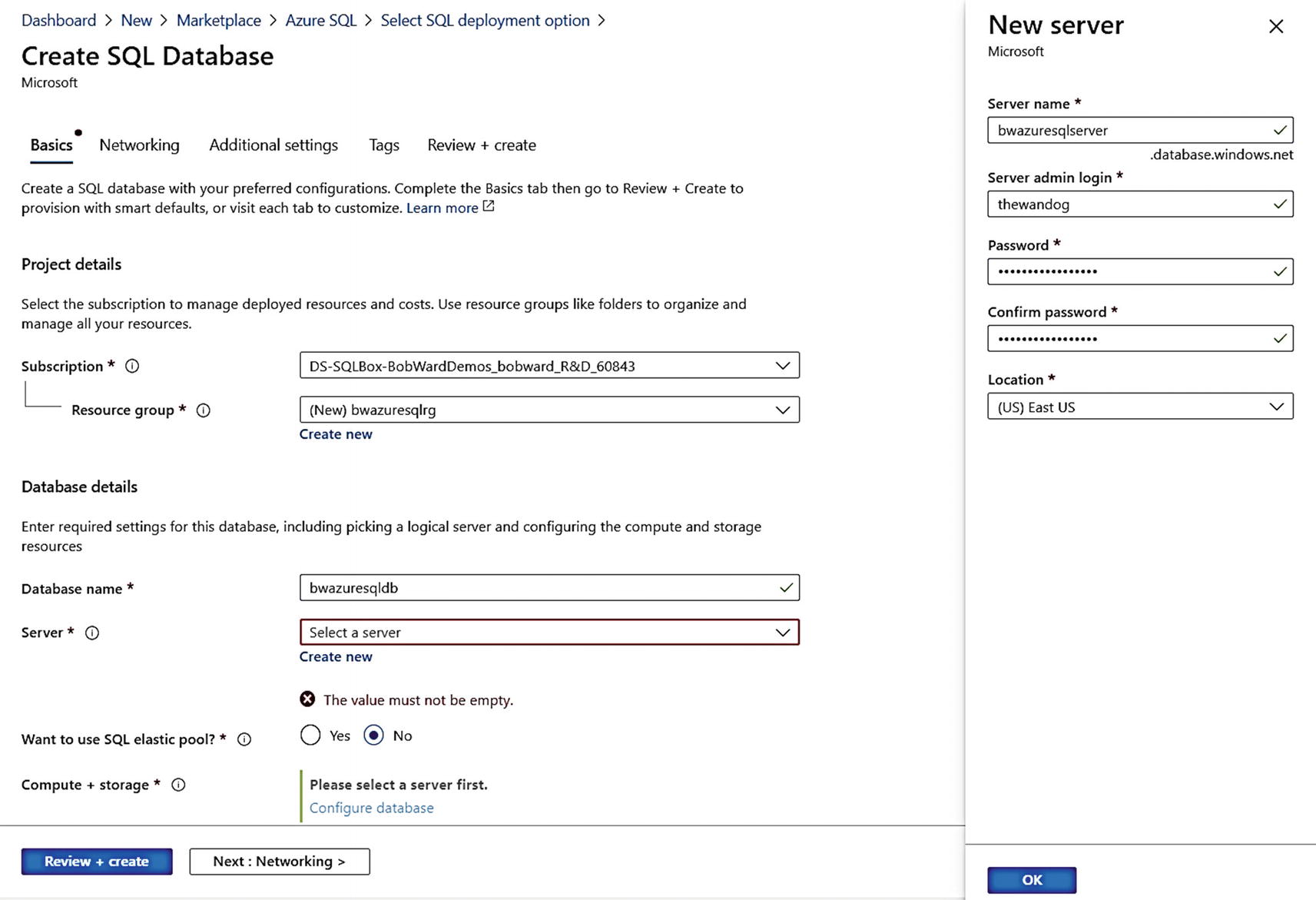Open the Tags tab
This screenshot has width=1316, height=900.
(x=384, y=145)
